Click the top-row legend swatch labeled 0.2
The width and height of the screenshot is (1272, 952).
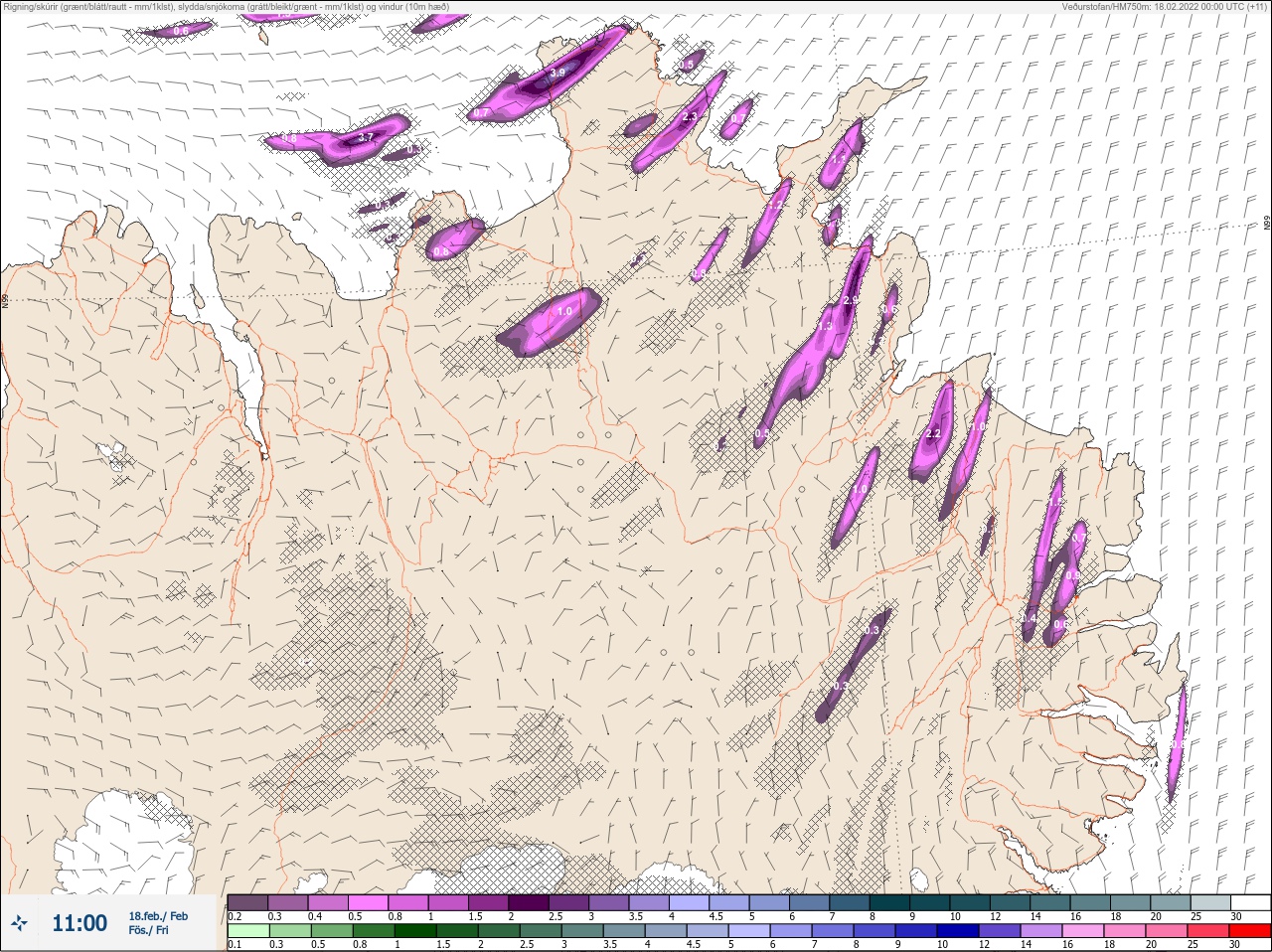click(x=247, y=902)
